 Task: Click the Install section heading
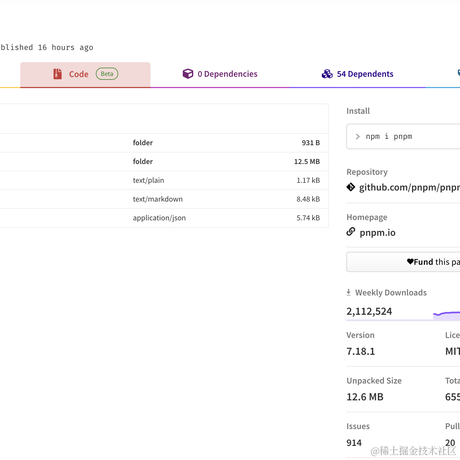tap(358, 111)
